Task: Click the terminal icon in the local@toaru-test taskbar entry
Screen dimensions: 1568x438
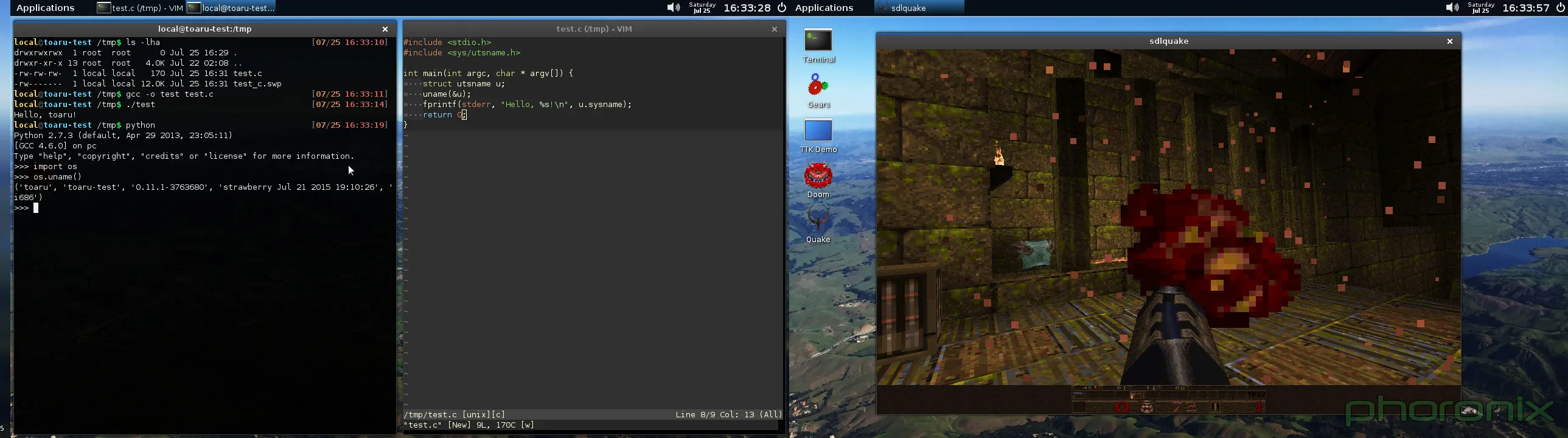Action: pyautogui.click(x=194, y=8)
